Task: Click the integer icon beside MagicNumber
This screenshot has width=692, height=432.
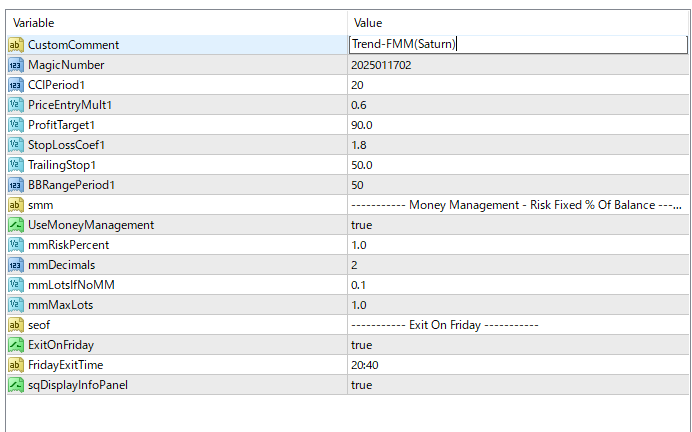Action: [x=16, y=65]
